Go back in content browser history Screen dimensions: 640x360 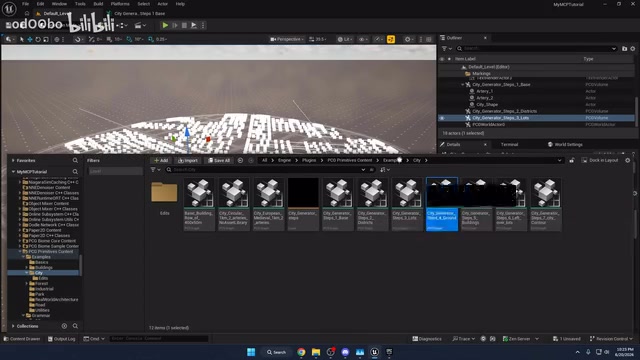click(240, 160)
